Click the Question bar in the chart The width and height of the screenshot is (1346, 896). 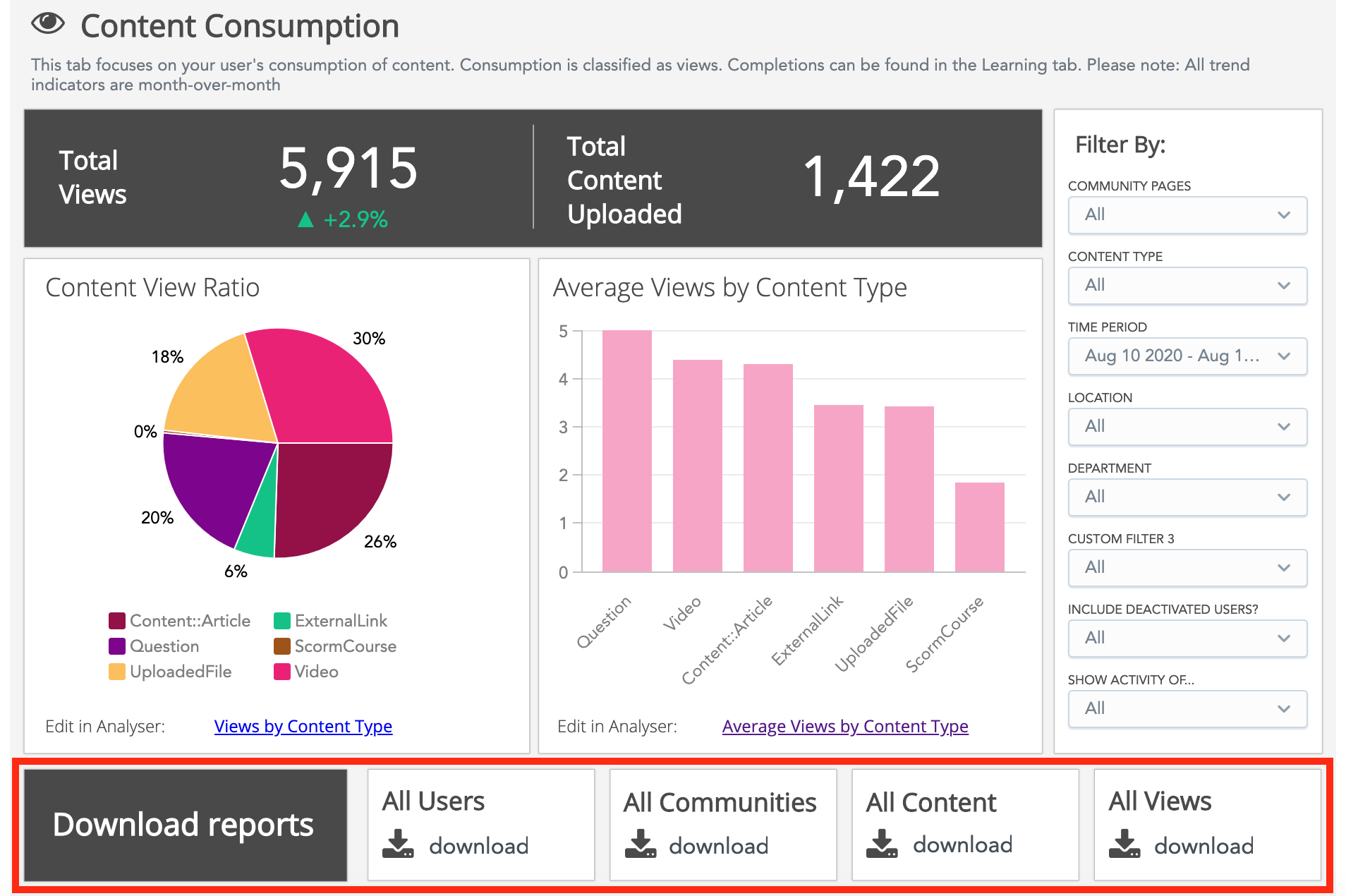tap(626, 452)
